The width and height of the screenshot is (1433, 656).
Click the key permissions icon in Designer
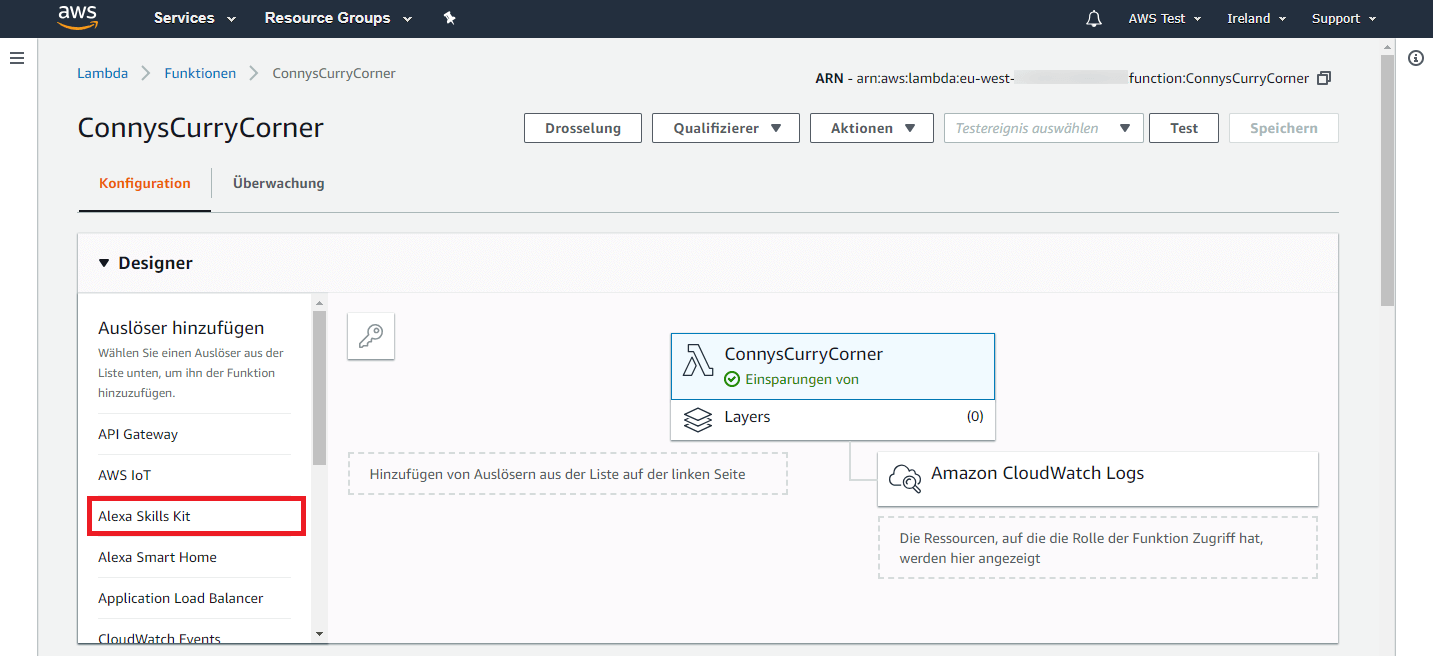click(x=371, y=336)
